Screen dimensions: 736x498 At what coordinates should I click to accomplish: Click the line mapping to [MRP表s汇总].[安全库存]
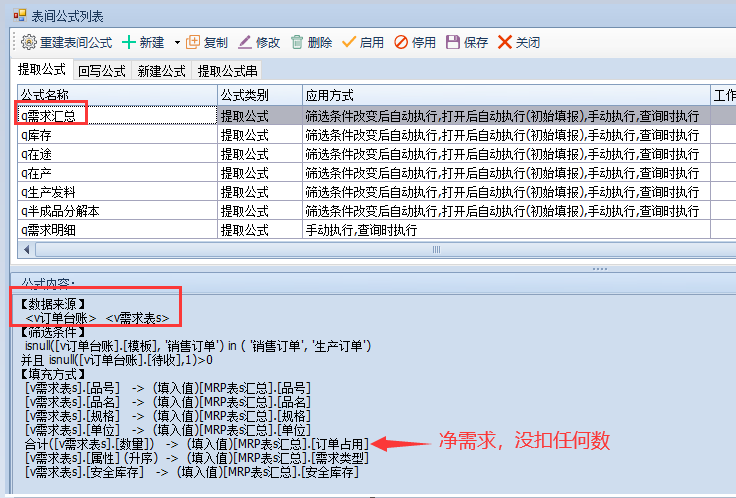tap(192, 472)
